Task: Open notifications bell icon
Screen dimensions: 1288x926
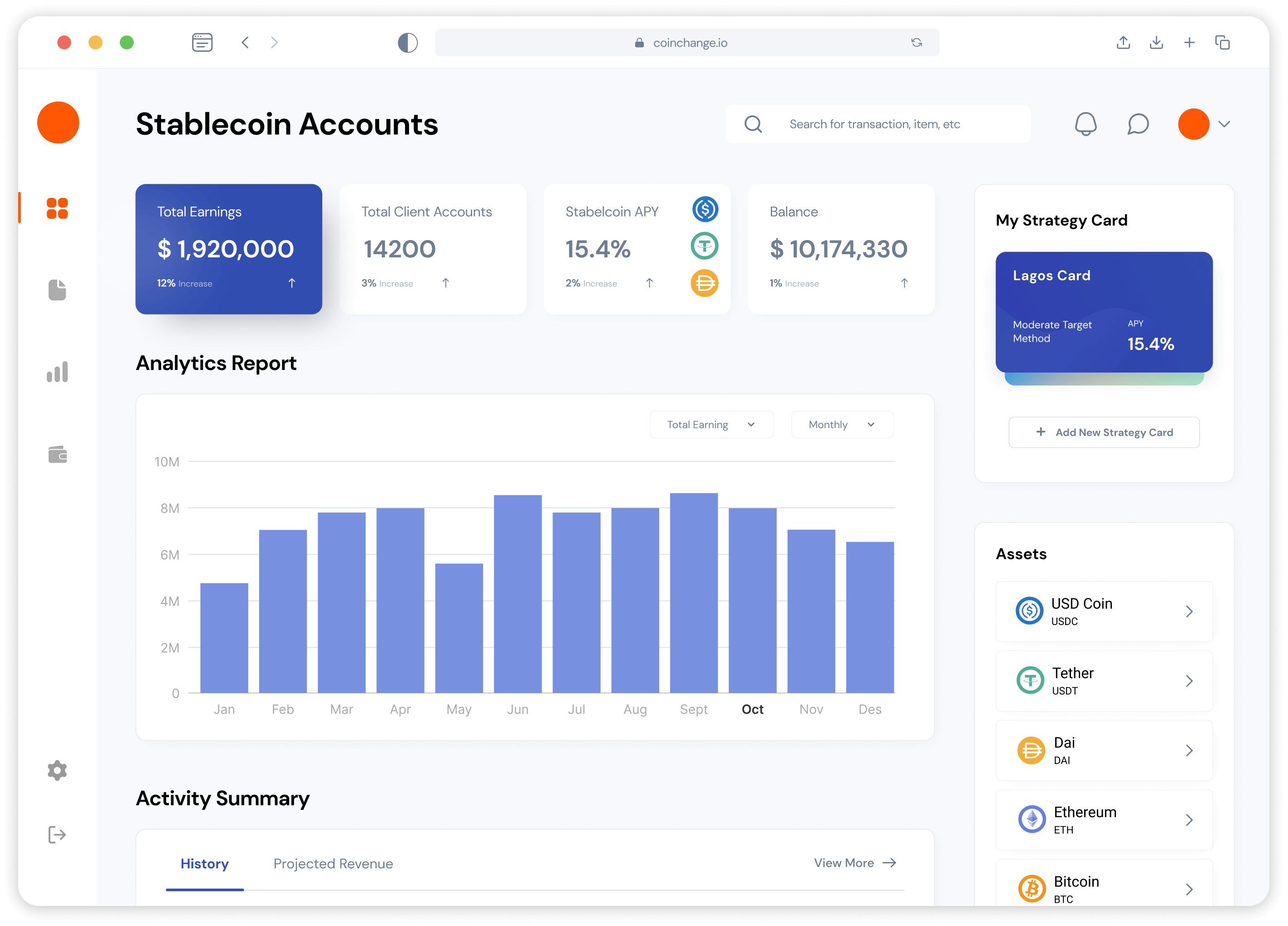Action: pos(1085,124)
